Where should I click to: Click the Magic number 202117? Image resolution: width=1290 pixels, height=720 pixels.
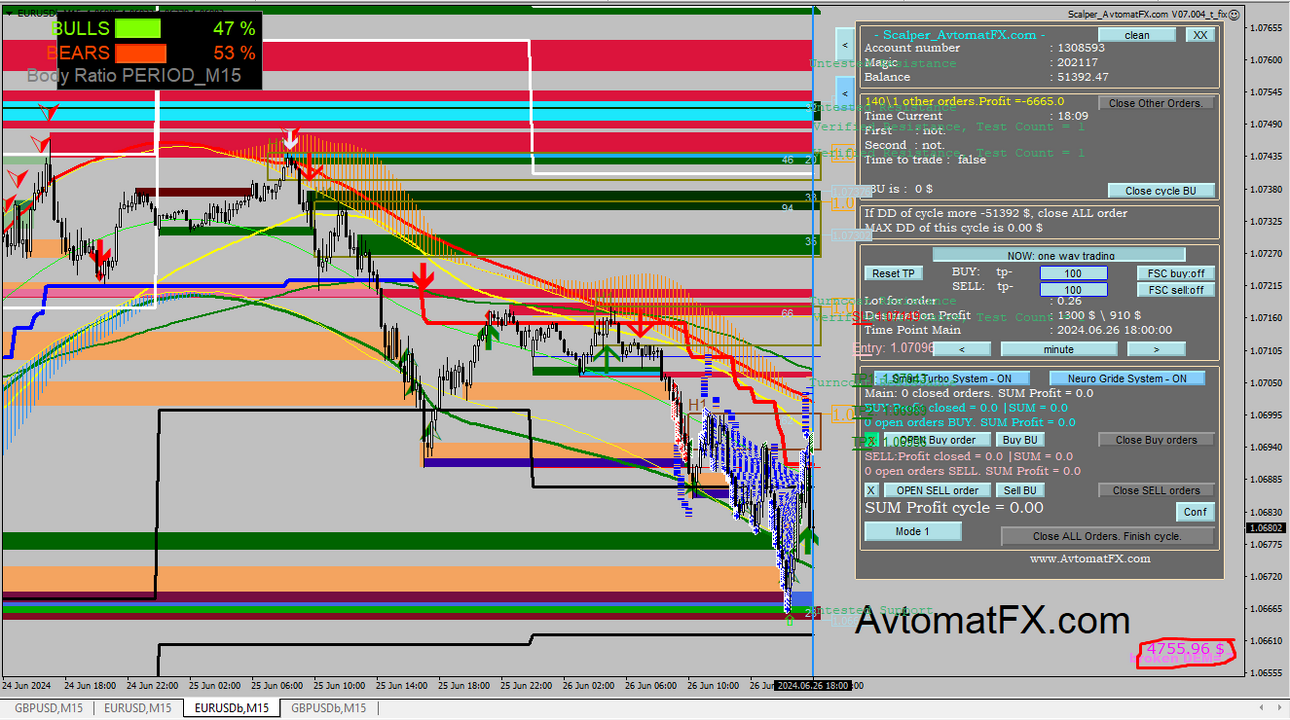tap(1078, 62)
